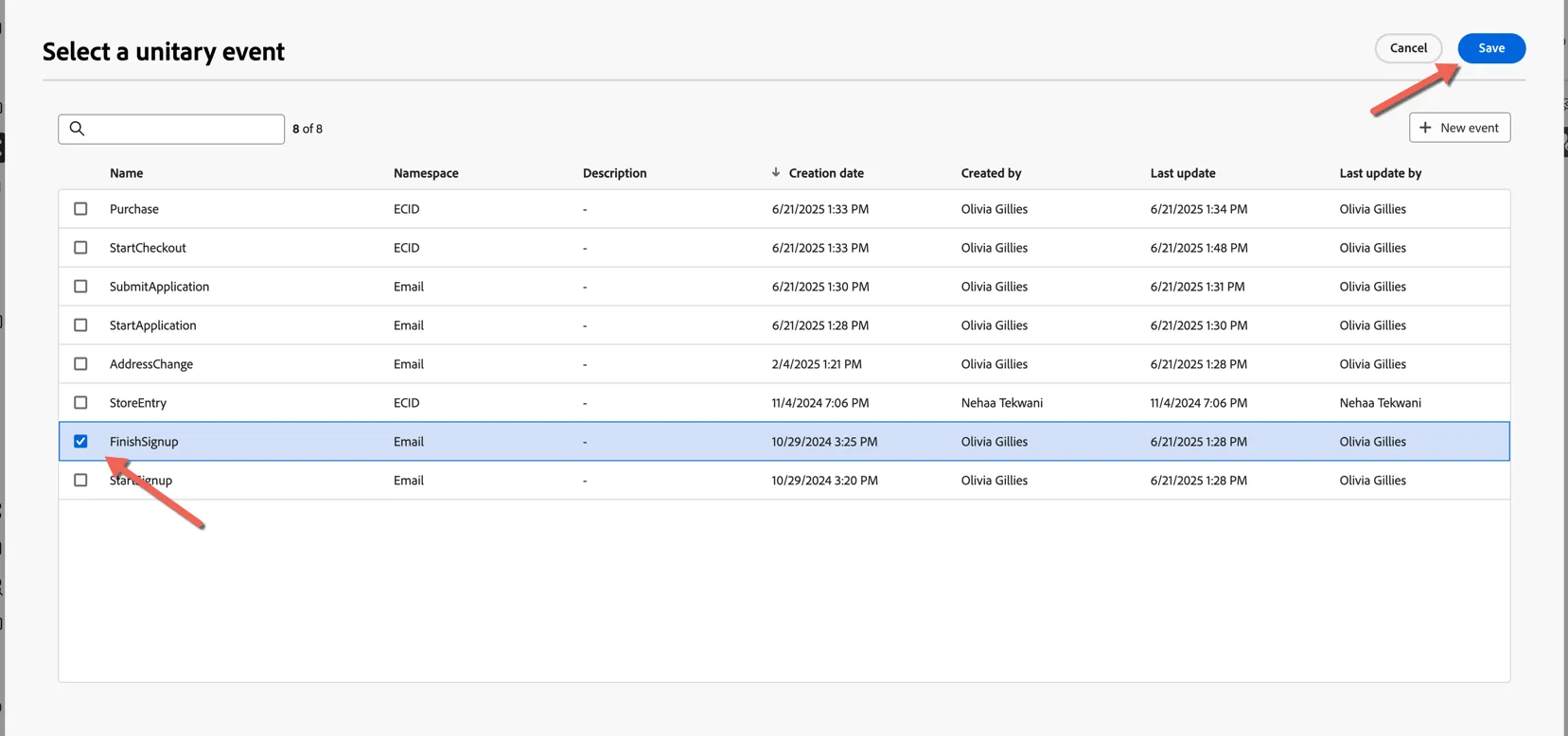This screenshot has width=1568, height=736.
Task: Select the StartApplication checkbox
Action: coord(80,325)
